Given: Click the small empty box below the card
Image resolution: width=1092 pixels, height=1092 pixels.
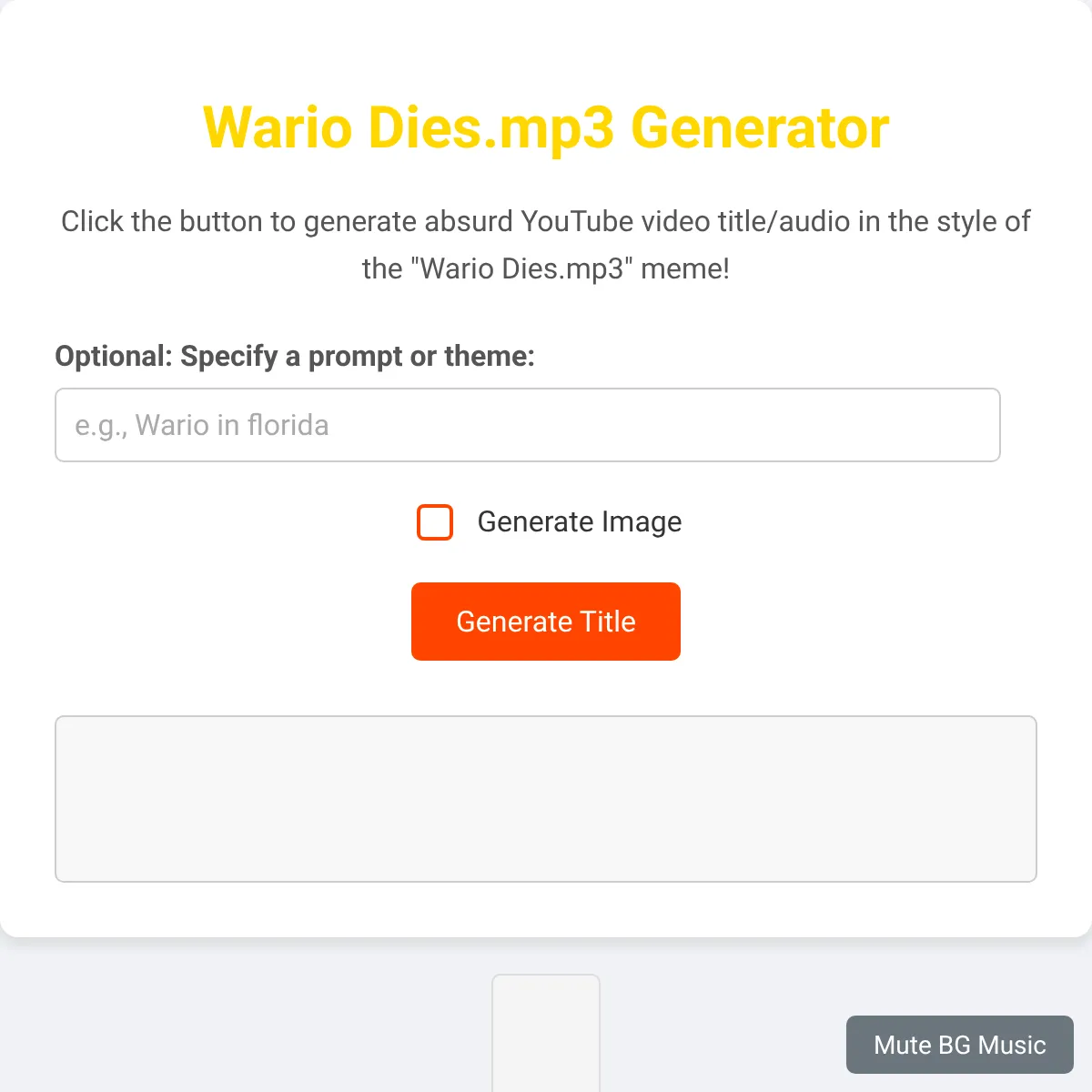Looking at the screenshot, I should point(546,1033).
